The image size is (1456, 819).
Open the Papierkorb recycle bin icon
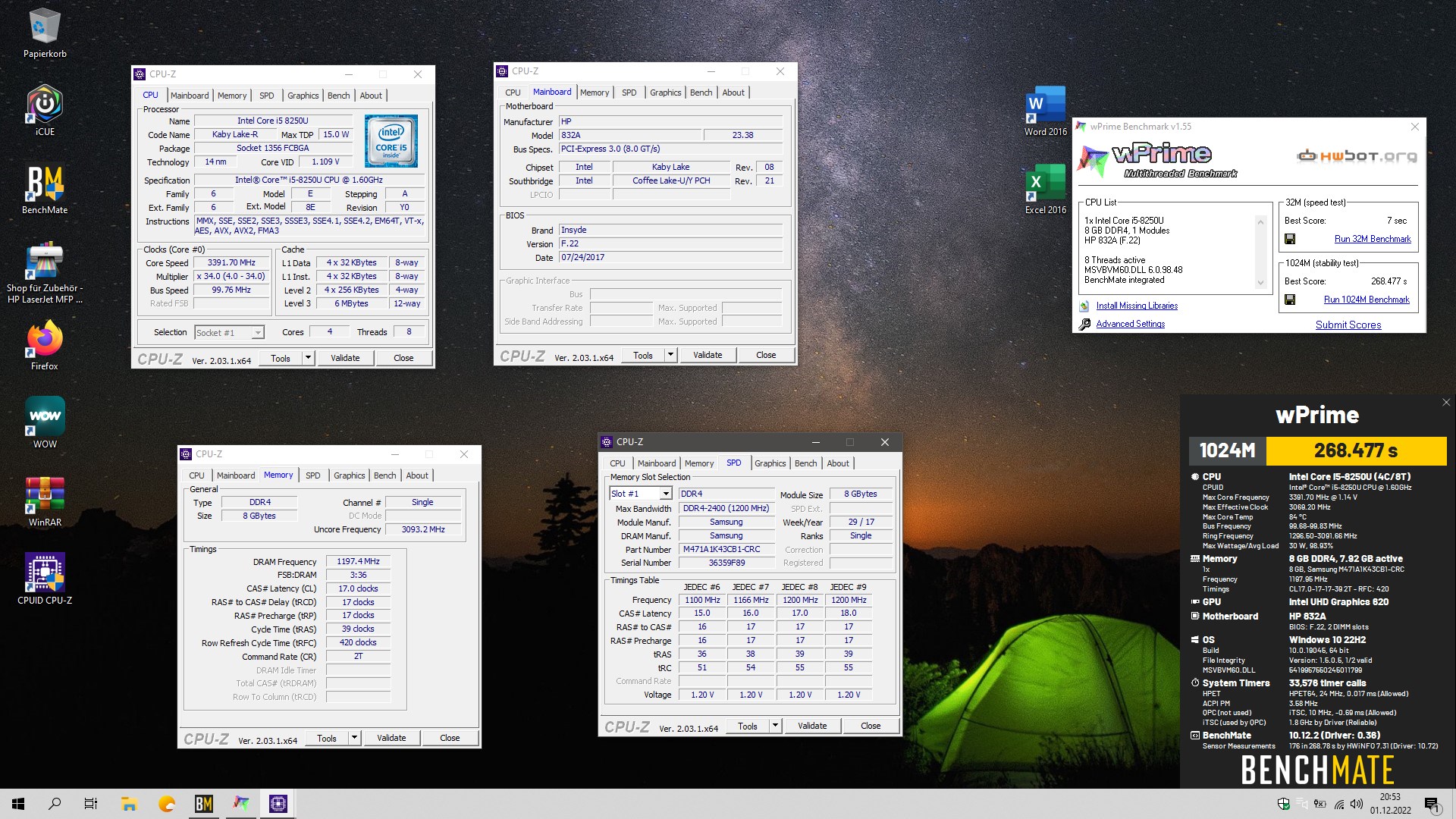pyautogui.click(x=45, y=34)
